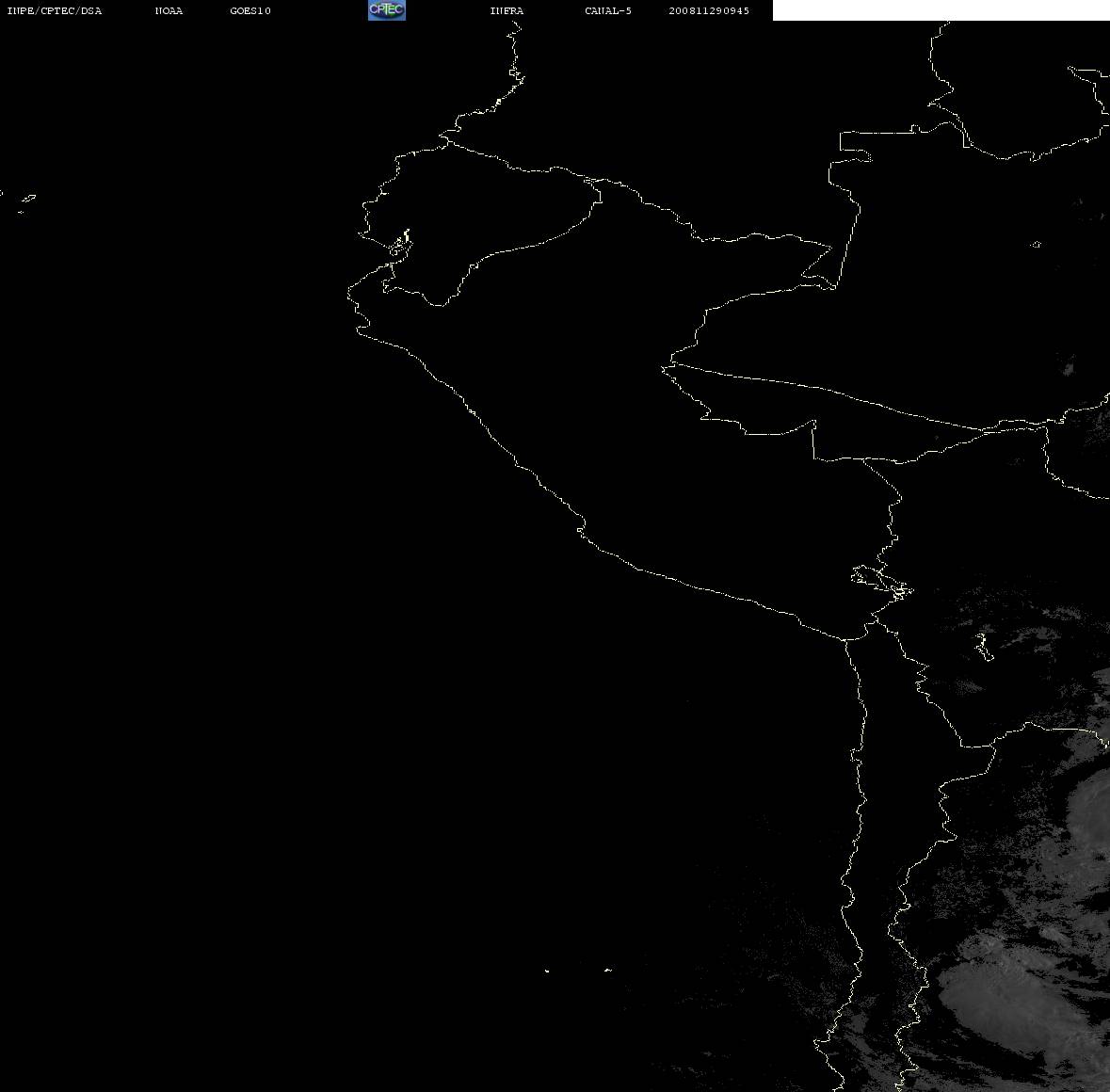Screen dimensions: 1110x1092
Task: Click the NOAA label
Action: point(169,10)
